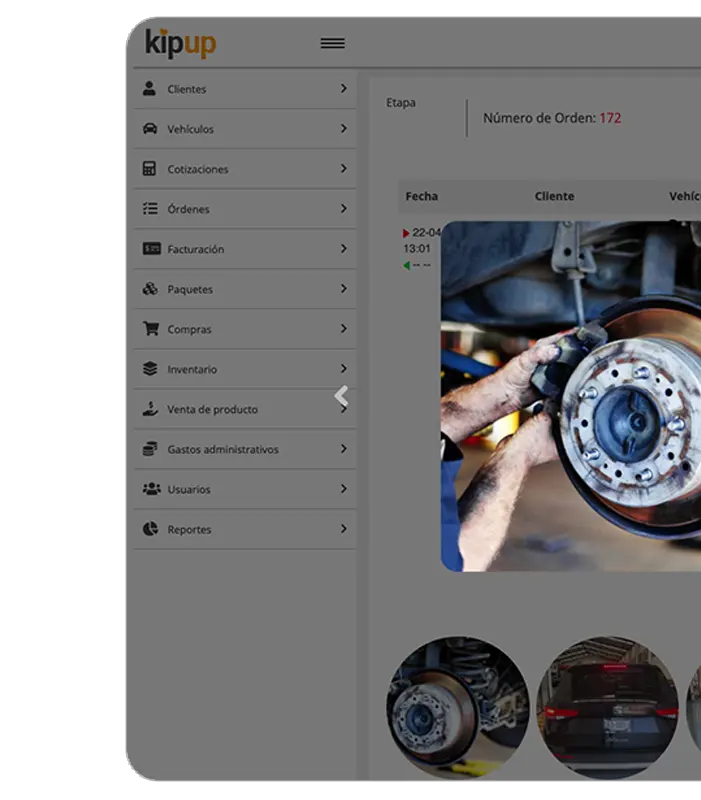Expand the Gastos administrativos chevron
Screen dimensions: 701x800
(344, 448)
